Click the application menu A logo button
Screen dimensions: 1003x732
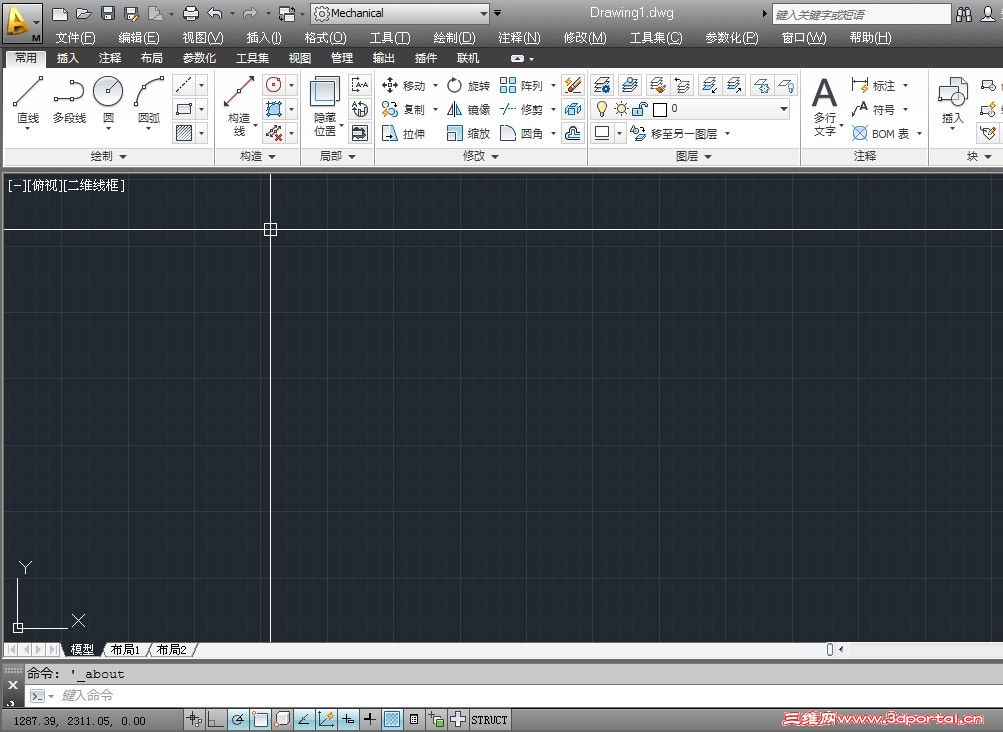coord(22,22)
